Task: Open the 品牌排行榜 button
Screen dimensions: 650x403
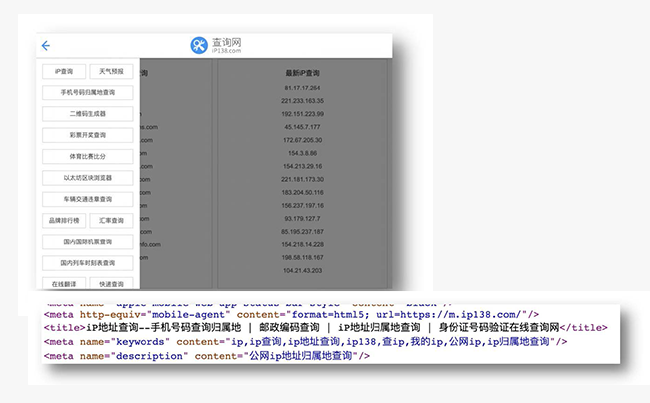Action: click(64, 220)
